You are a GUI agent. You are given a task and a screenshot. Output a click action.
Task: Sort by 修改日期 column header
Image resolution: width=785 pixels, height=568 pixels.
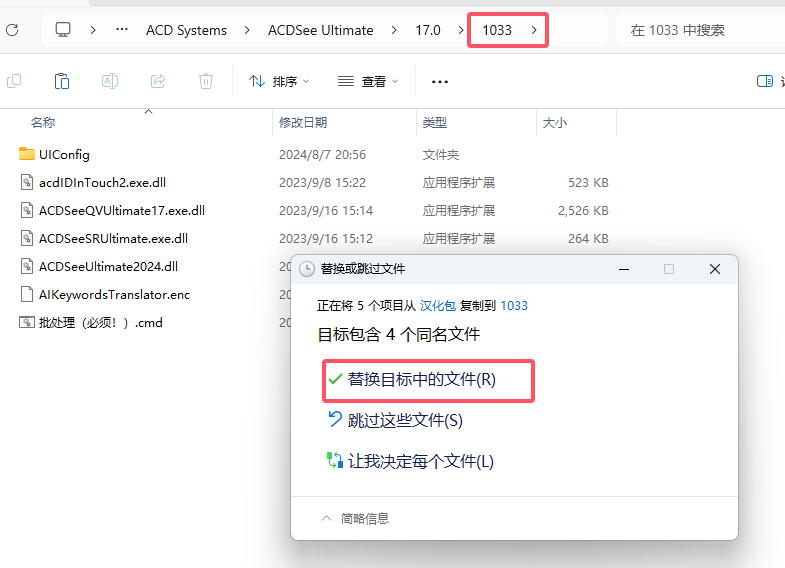[x=303, y=123]
